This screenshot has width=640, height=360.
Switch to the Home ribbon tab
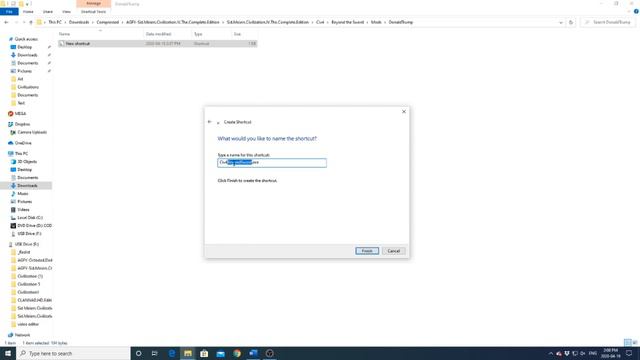(28, 12)
